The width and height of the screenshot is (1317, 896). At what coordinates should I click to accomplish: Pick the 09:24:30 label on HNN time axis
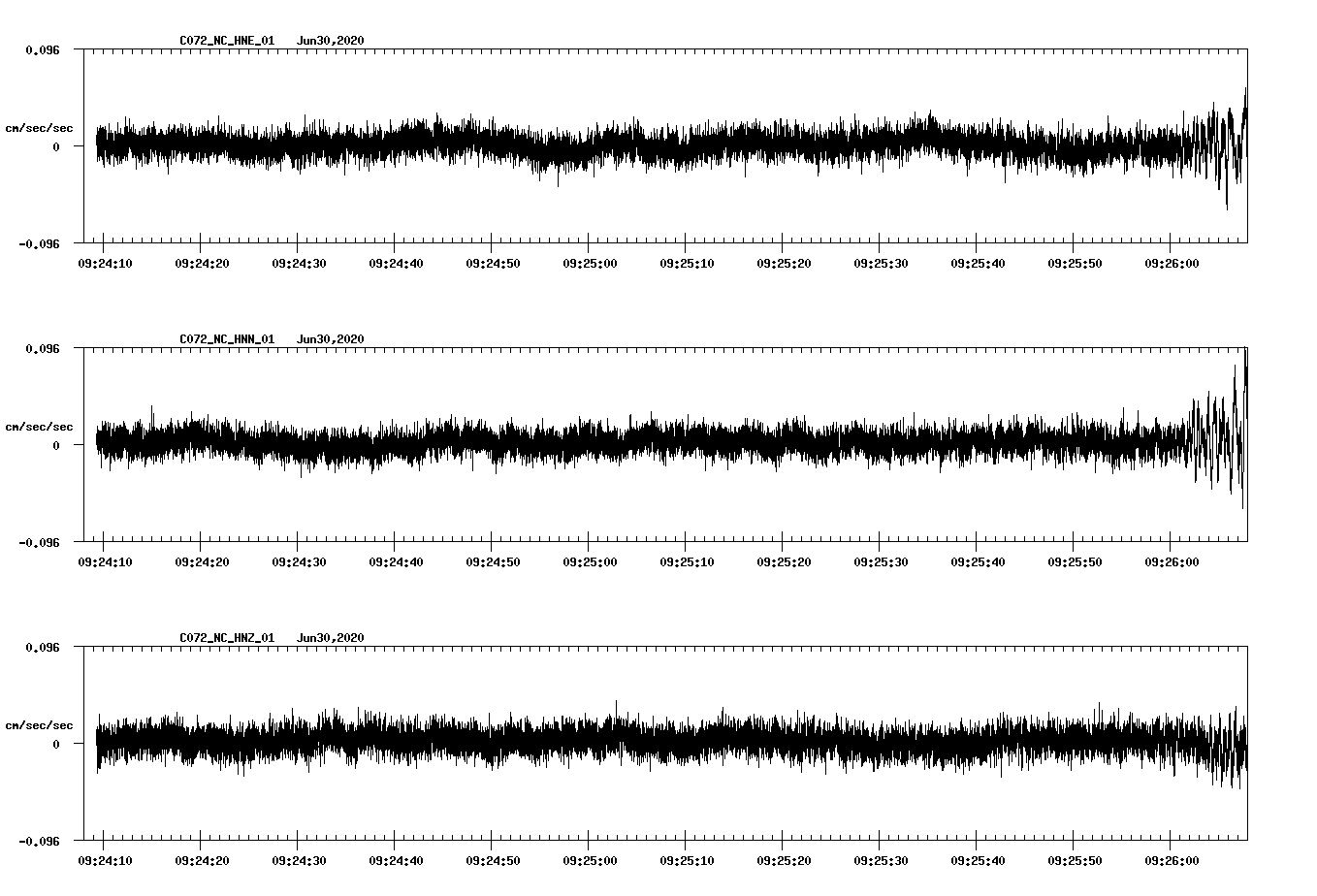click(x=298, y=561)
